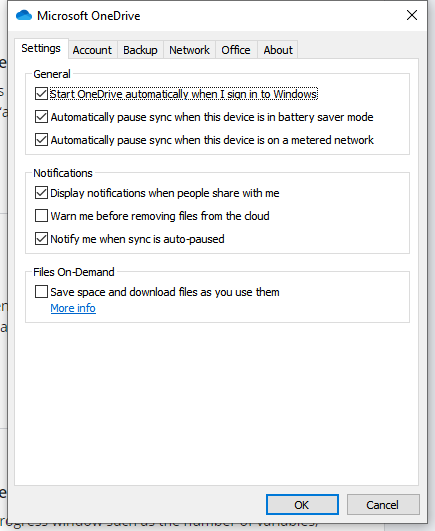435x531 pixels.
Task: Enable warning before removing files from cloud
Action: [41, 216]
